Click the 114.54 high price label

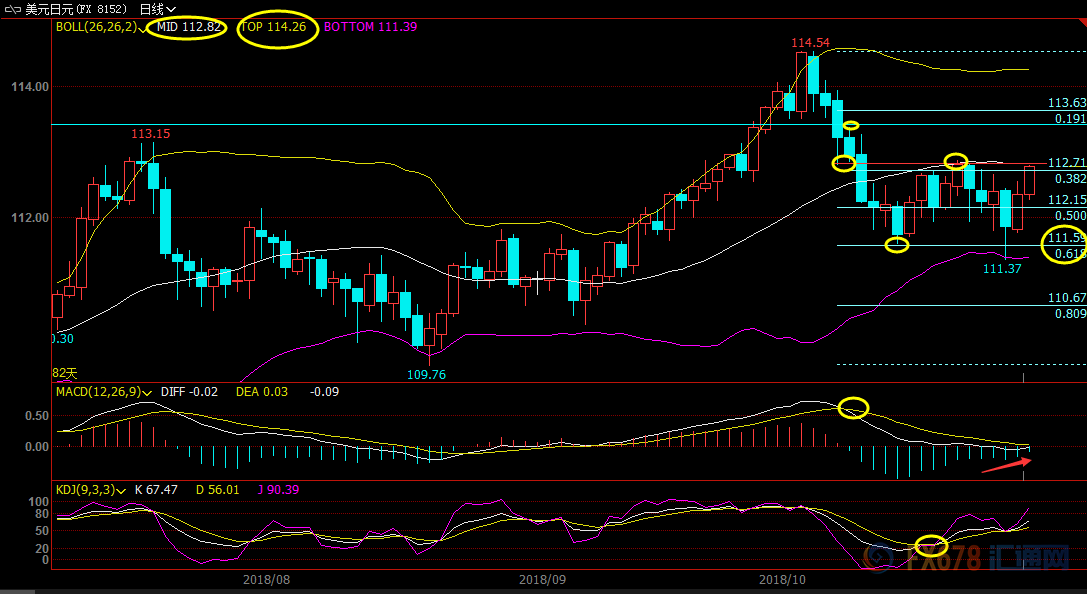click(810, 43)
